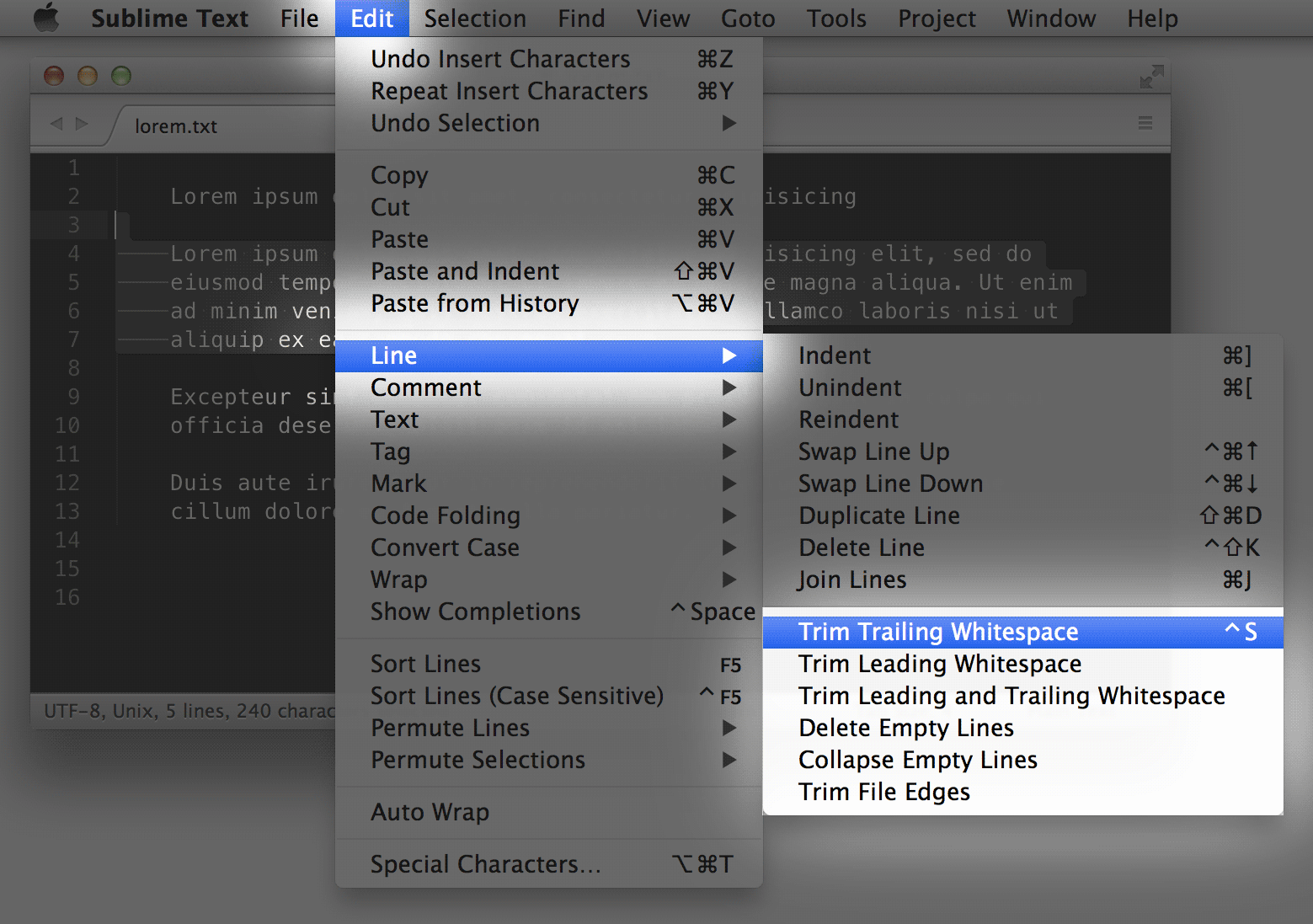Viewport: 1313px width, 924px height.
Task: Click the next tab arrow
Action: click(82, 124)
